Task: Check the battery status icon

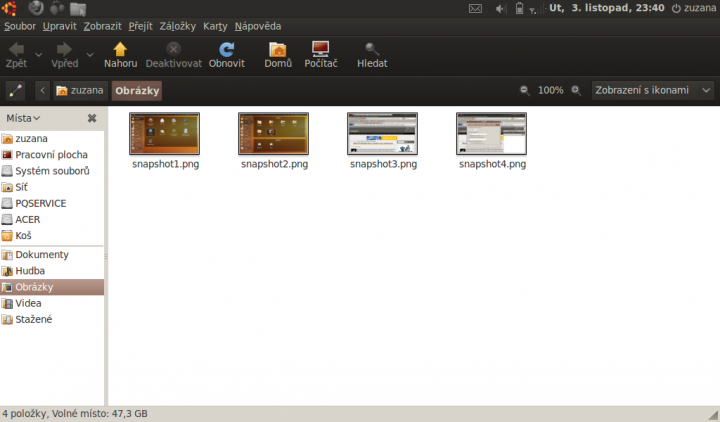Action: point(519,8)
